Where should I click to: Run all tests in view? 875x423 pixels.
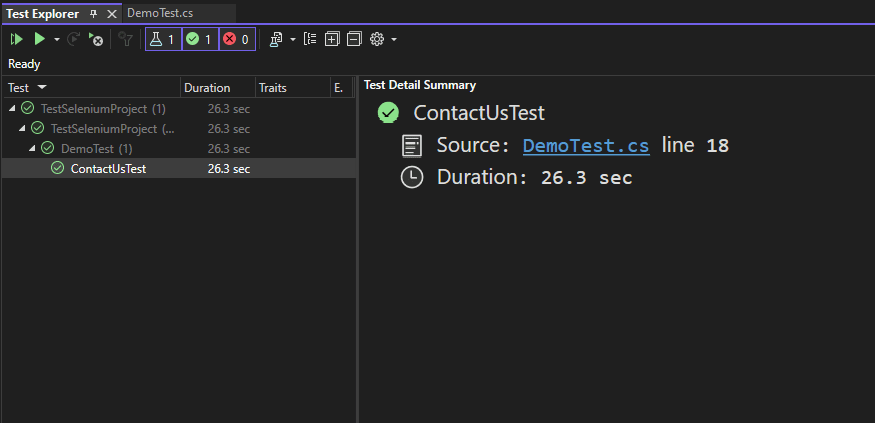[17, 40]
